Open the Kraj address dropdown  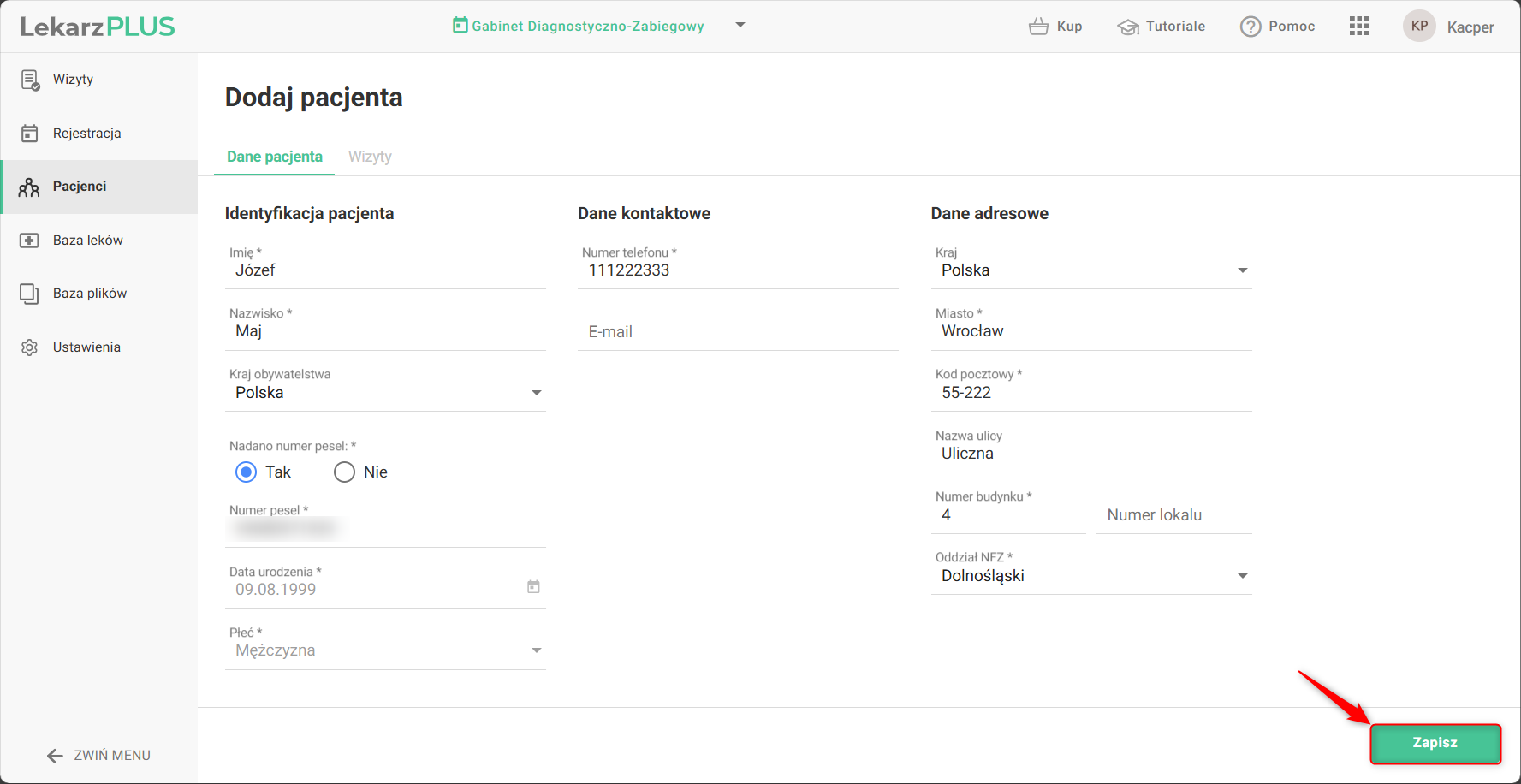tap(1243, 270)
